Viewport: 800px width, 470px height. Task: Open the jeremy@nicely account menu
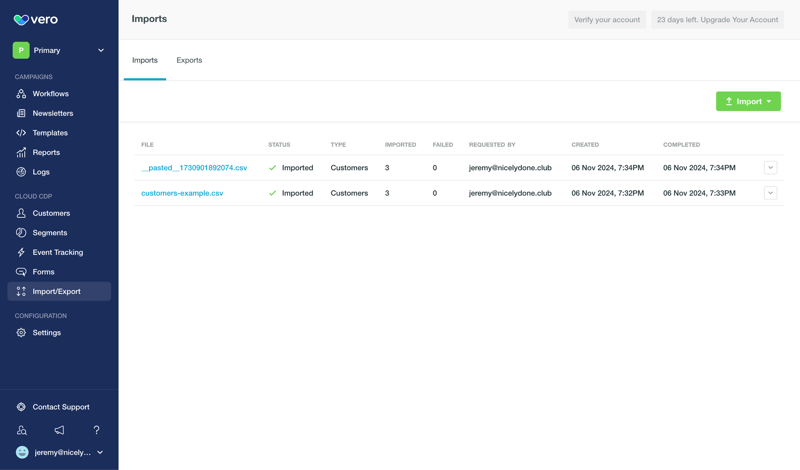click(59, 452)
